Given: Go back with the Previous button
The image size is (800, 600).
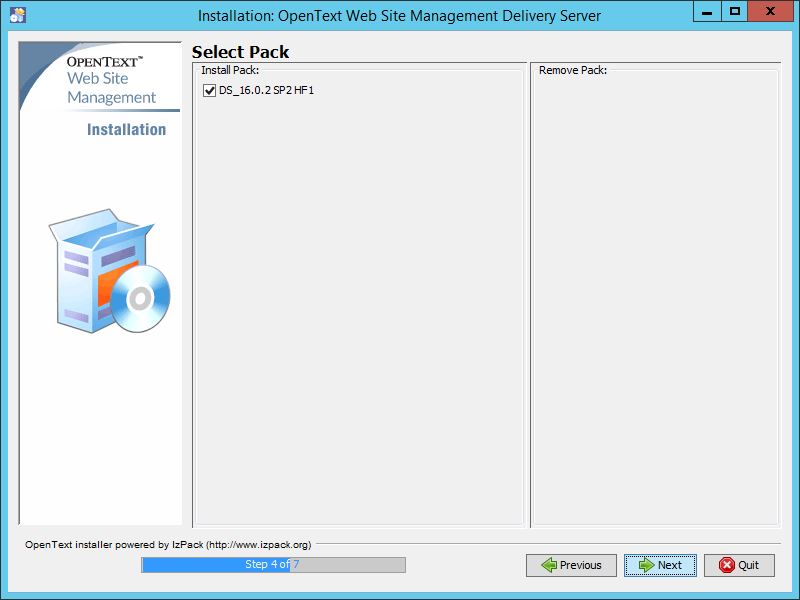Looking at the screenshot, I should point(571,565).
